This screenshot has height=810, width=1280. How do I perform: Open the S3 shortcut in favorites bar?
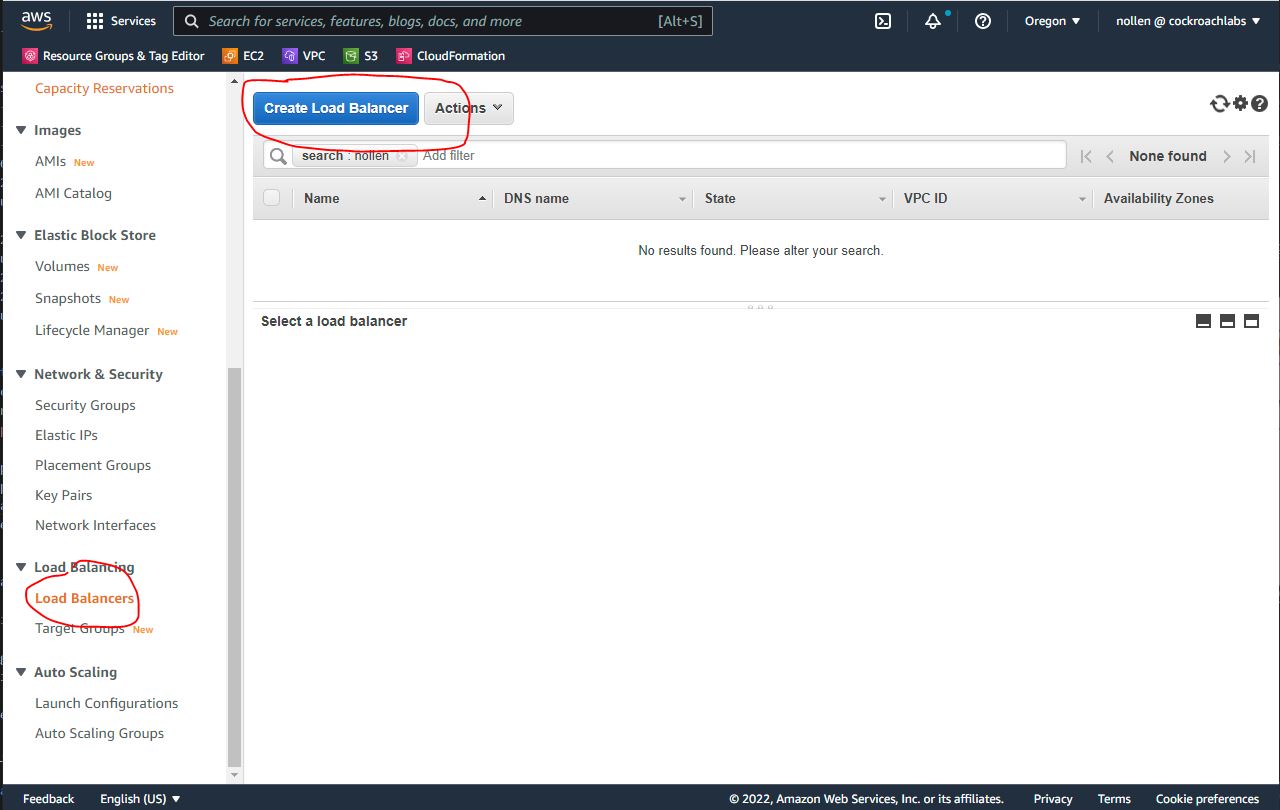click(361, 56)
